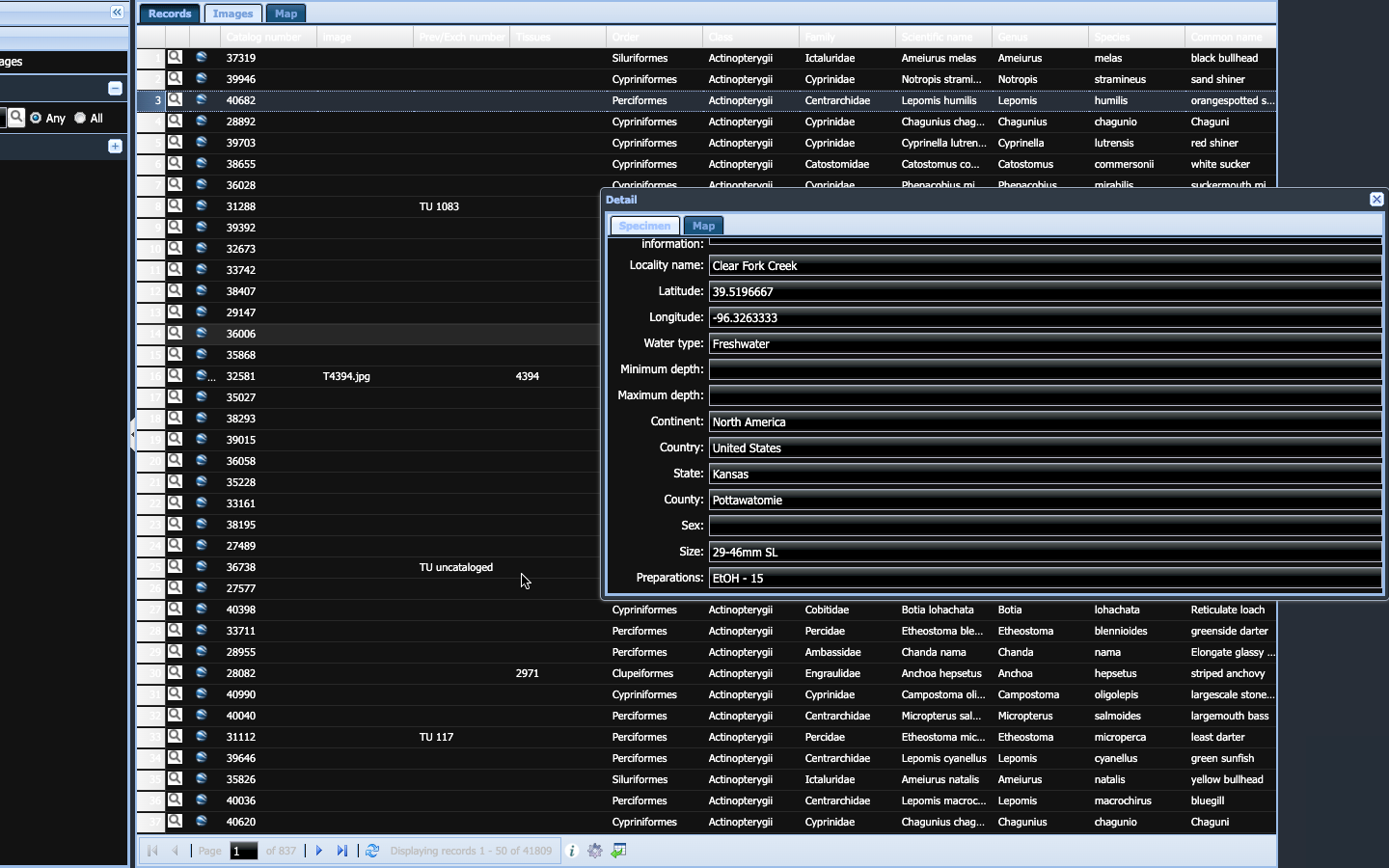Collapse the left sidebar with double-chevron
The height and width of the screenshot is (868, 1389).
pos(117,13)
